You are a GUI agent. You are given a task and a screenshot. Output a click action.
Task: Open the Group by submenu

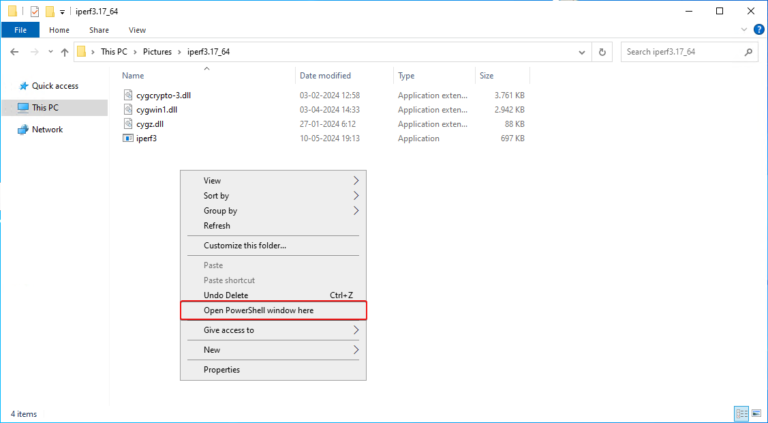(x=273, y=211)
